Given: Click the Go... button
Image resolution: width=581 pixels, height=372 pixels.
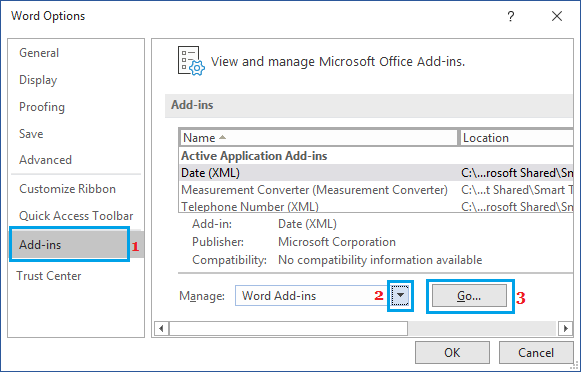Looking at the screenshot, I should pos(469,296).
